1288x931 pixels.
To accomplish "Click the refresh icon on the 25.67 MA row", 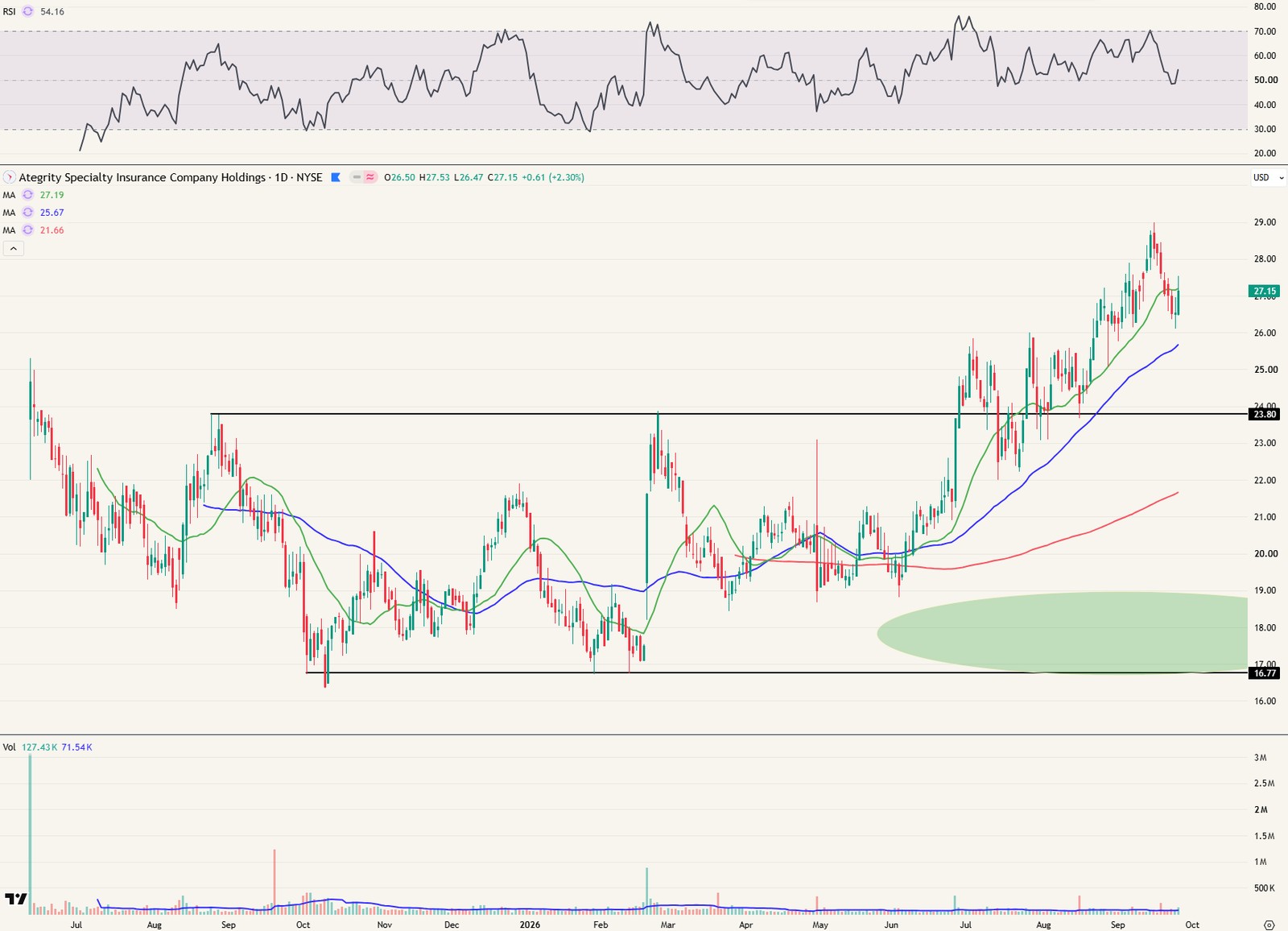I will (28, 213).
